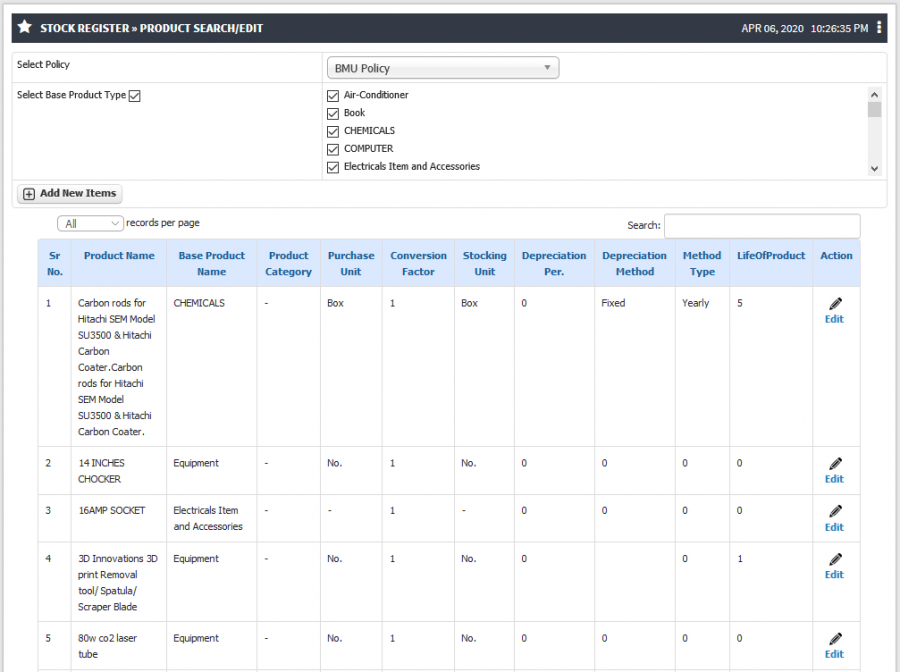Viewport: 900px width, 672px height.
Task: Click the 'Carbon rods for Hitachi SEM Model' cell
Action: [117, 367]
